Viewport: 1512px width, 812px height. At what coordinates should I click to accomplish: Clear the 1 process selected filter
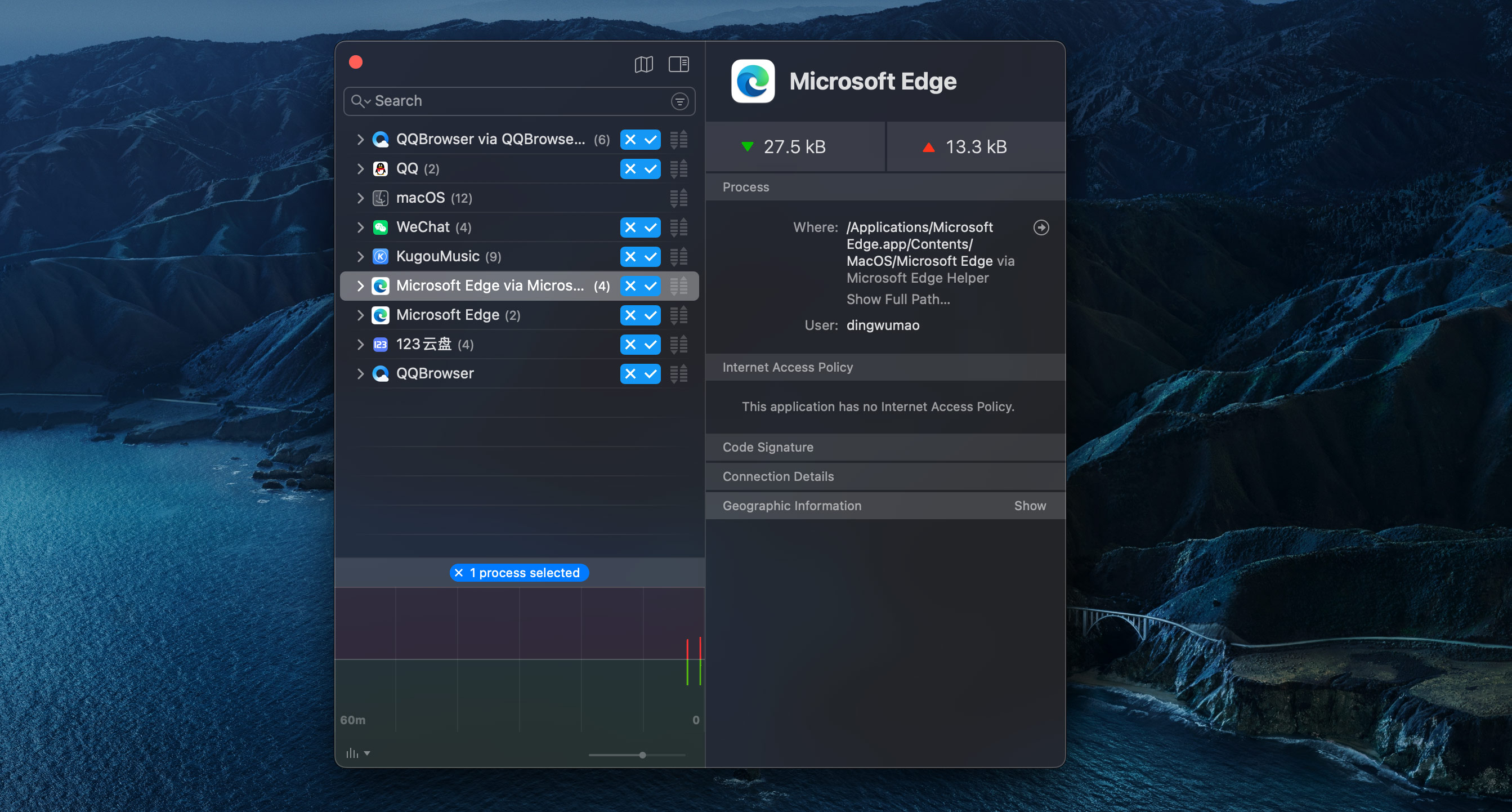pyautogui.click(x=459, y=573)
